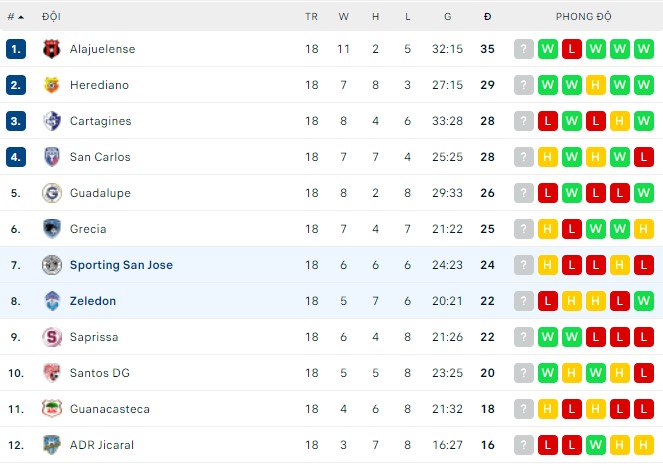The image size is (663, 466).
Task: Click the Saprissa team crest
Action: point(52,337)
